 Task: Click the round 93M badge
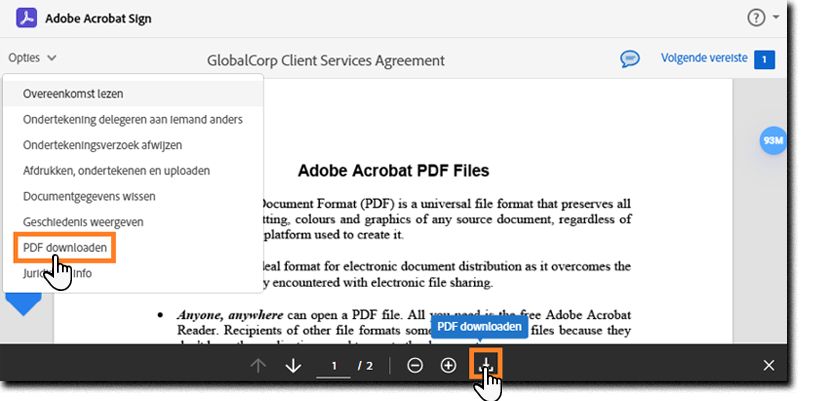[772, 141]
